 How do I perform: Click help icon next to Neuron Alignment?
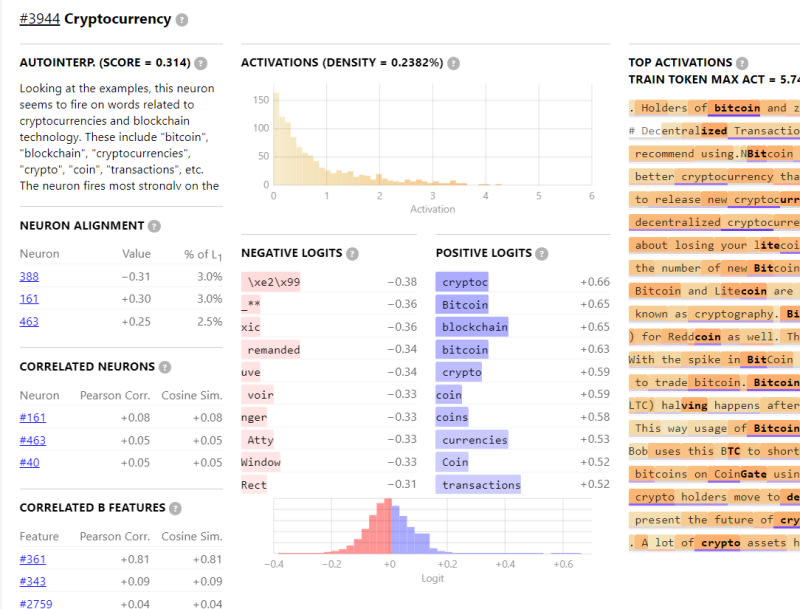[155, 226]
